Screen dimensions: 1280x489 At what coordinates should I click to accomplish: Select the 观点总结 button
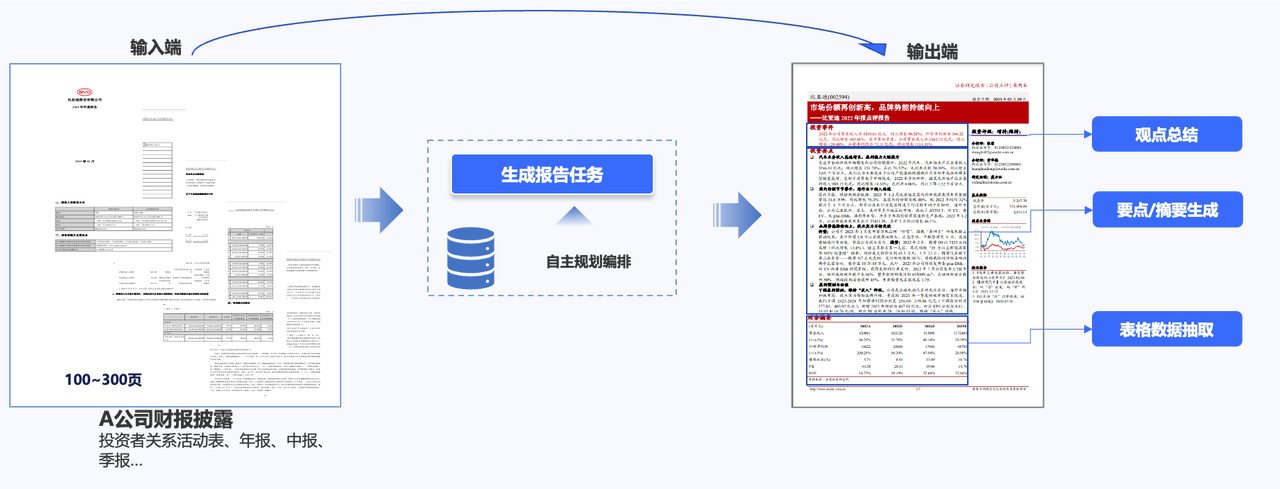(1166, 135)
